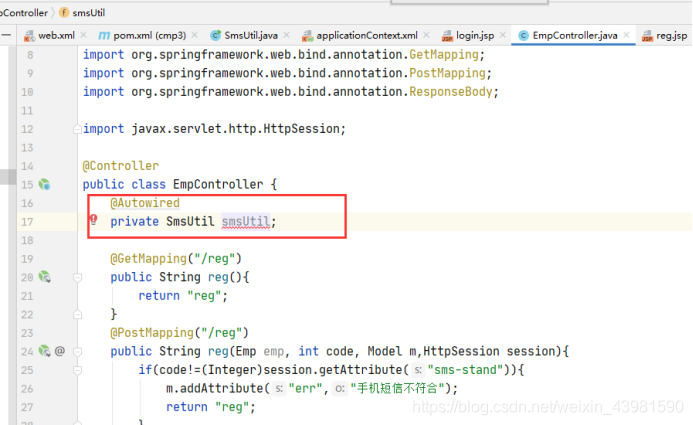Screen dimensions: 693x425
Task: Click line number 17 in the gutter
Action: coord(27,222)
